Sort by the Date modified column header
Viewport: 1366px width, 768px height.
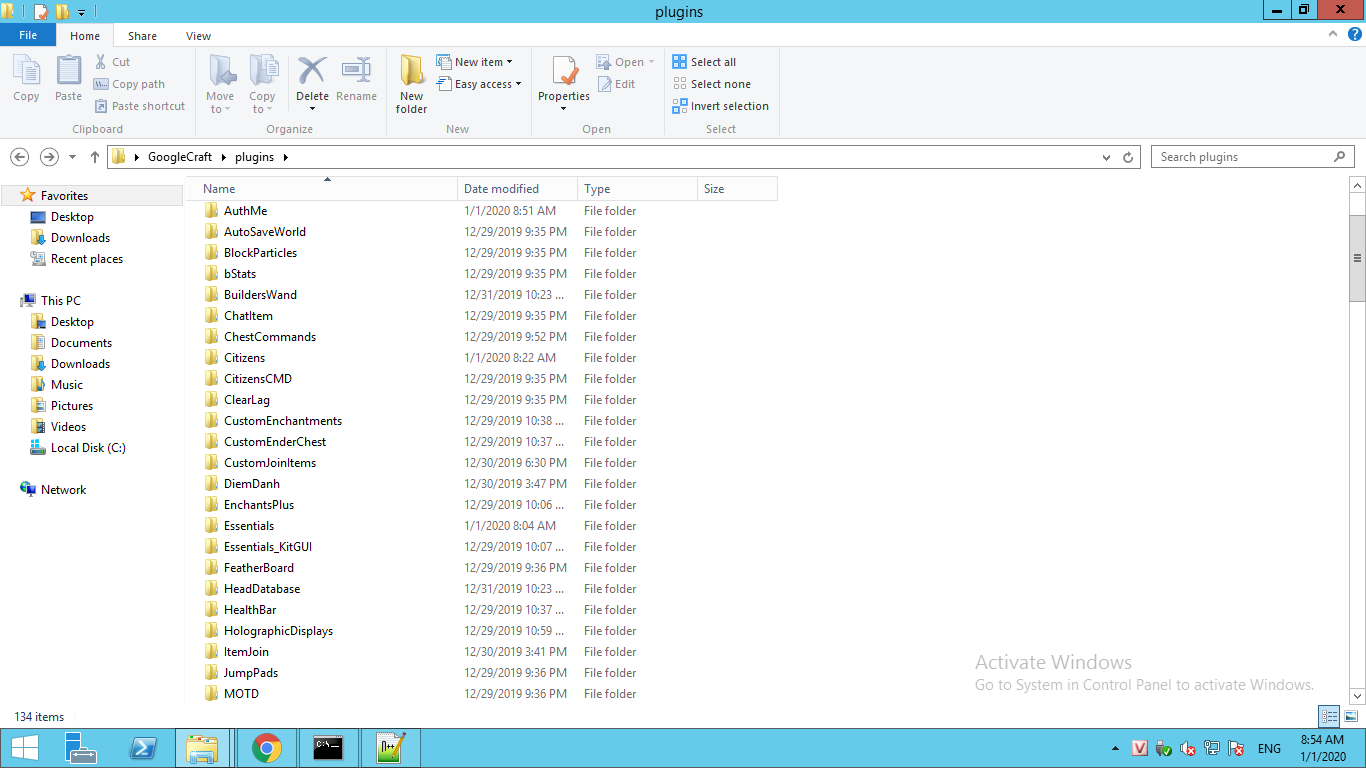coord(518,189)
